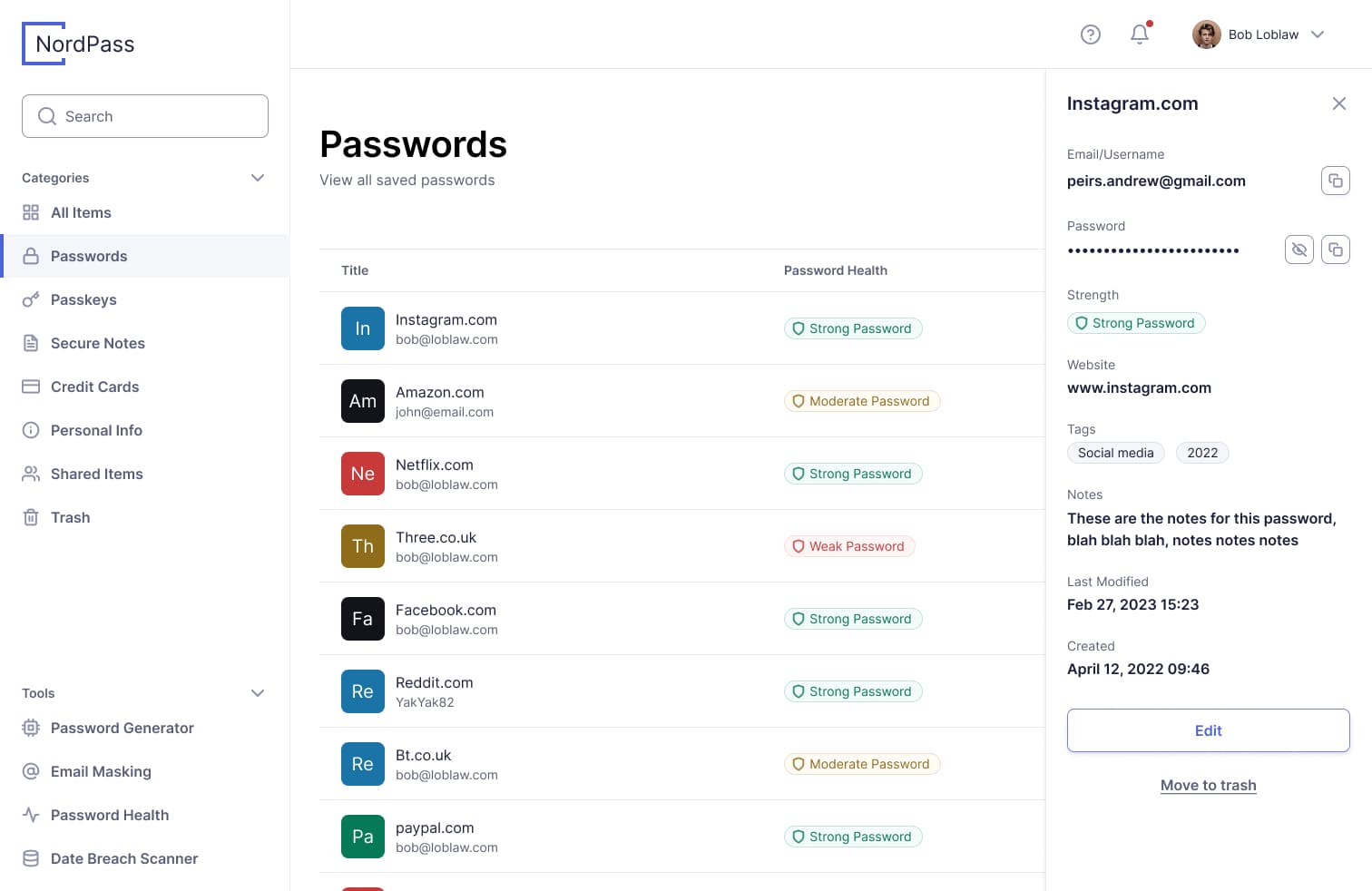Click Moderate Password badge for Amazon.com
Screen dimensions: 1372x891
click(x=862, y=401)
